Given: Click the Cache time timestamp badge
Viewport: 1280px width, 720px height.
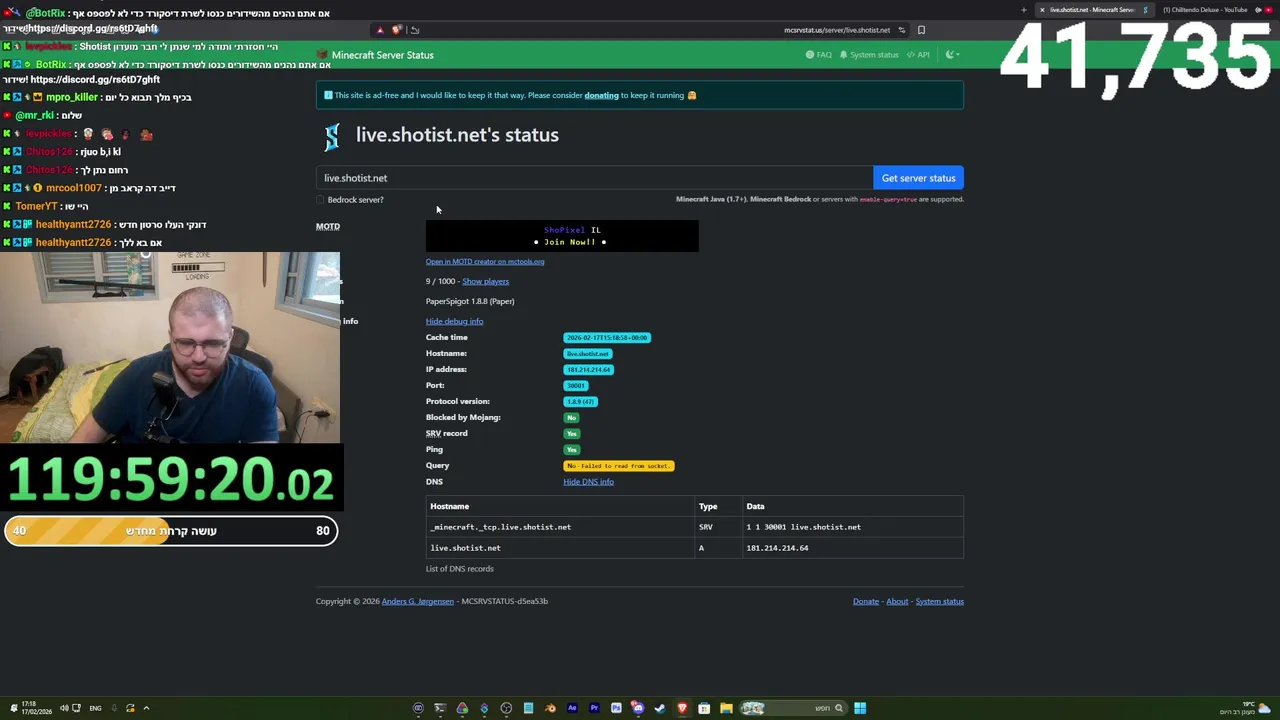Looking at the screenshot, I should point(607,337).
